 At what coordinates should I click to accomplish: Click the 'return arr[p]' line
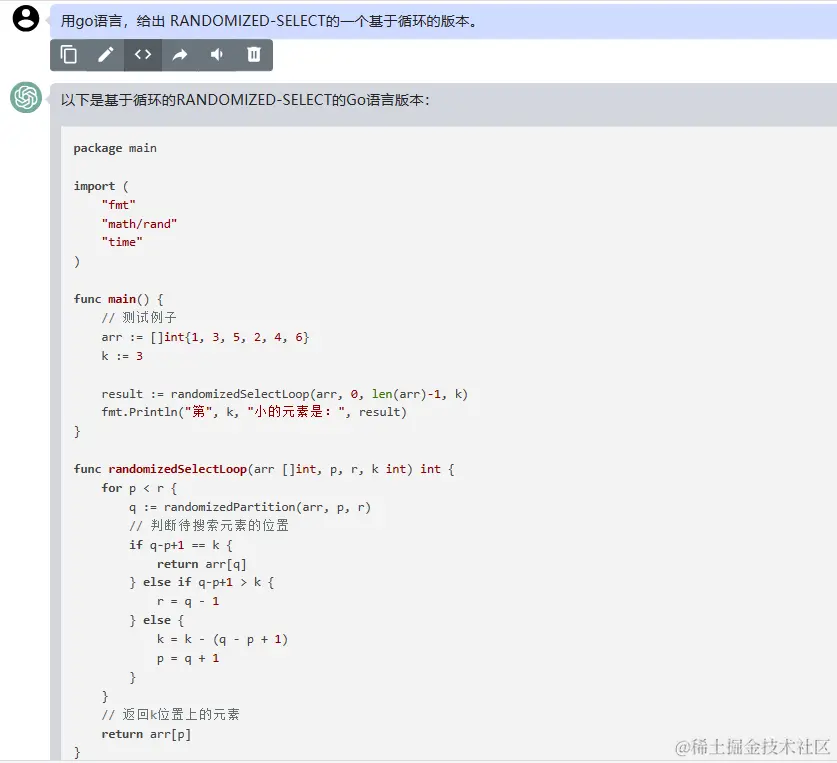point(146,734)
